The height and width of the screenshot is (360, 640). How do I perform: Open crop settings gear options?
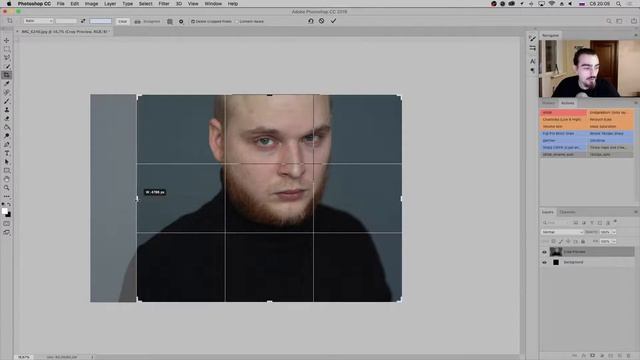point(181,21)
